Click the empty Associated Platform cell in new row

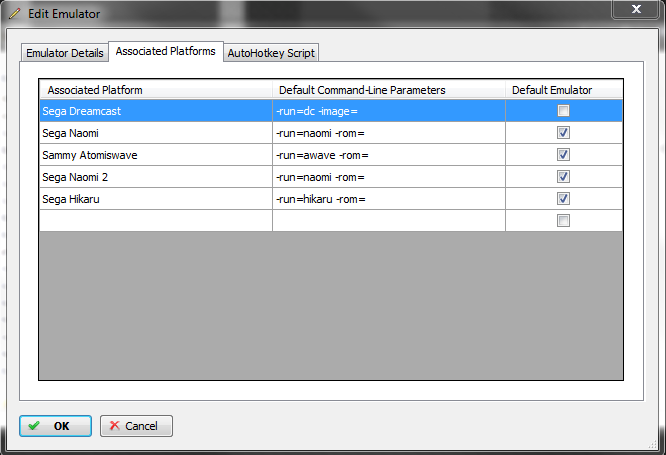tap(156, 221)
